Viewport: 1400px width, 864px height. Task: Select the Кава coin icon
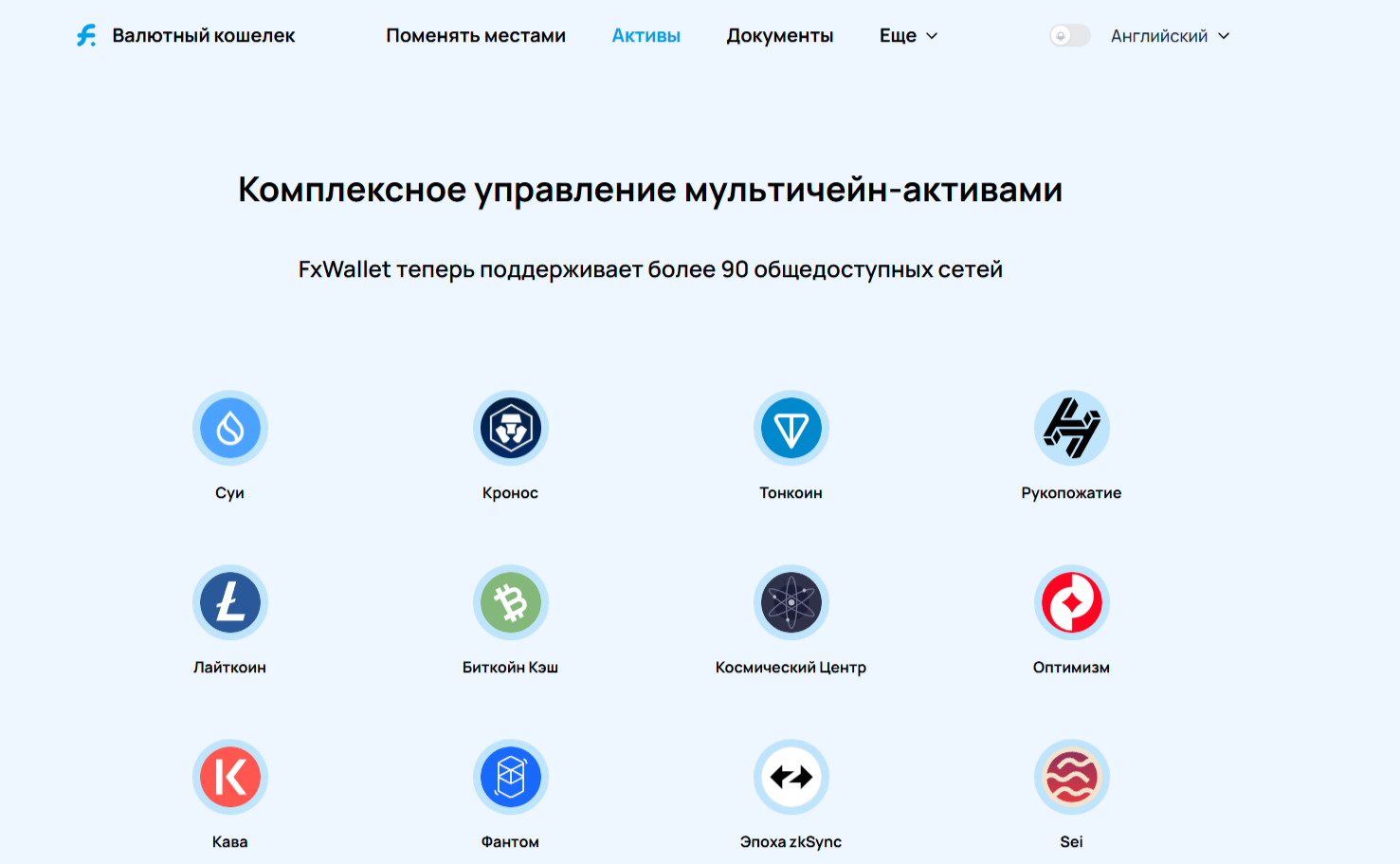(x=230, y=777)
